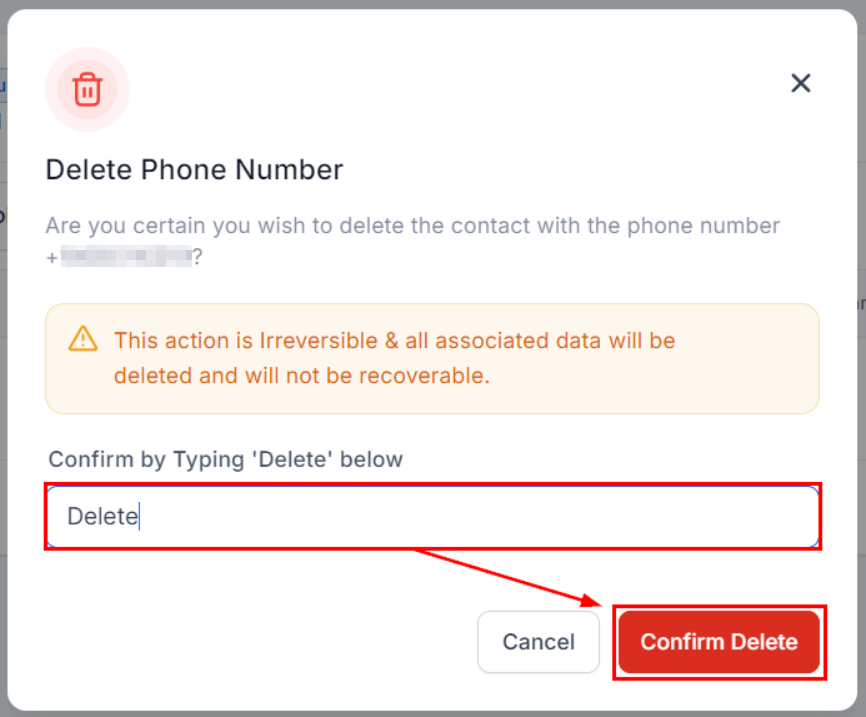Click the typed word 'Delete' in the input
This screenshot has width=866, height=717.
(101, 517)
